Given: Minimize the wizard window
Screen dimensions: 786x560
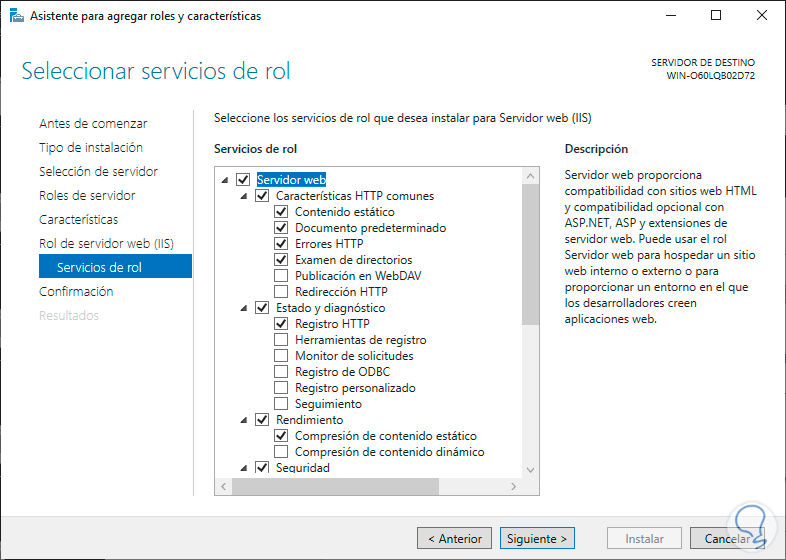Looking at the screenshot, I should [x=671, y=16].
